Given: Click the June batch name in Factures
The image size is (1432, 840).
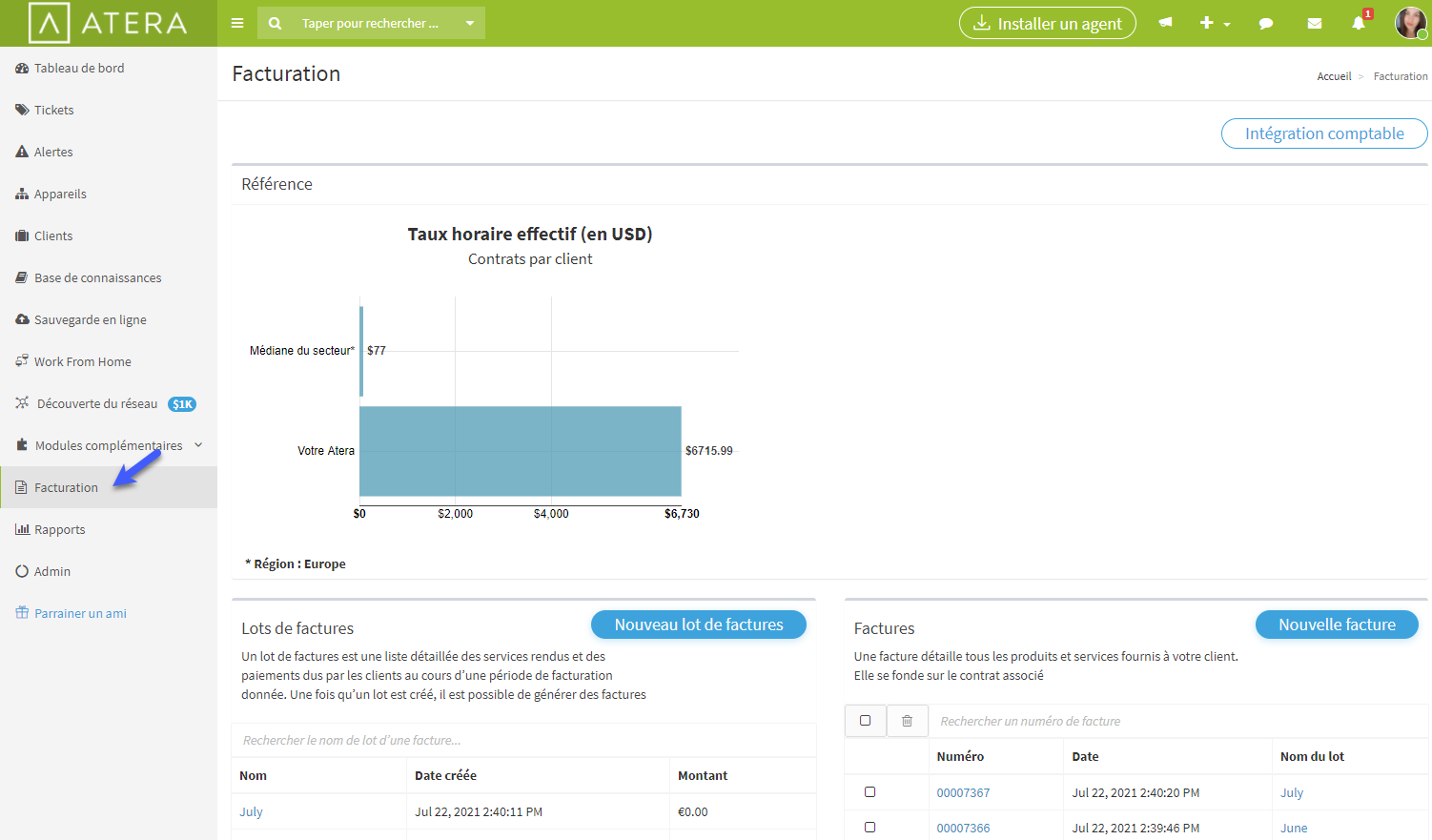Looking at the screenshot, I should coord(1294,828).
